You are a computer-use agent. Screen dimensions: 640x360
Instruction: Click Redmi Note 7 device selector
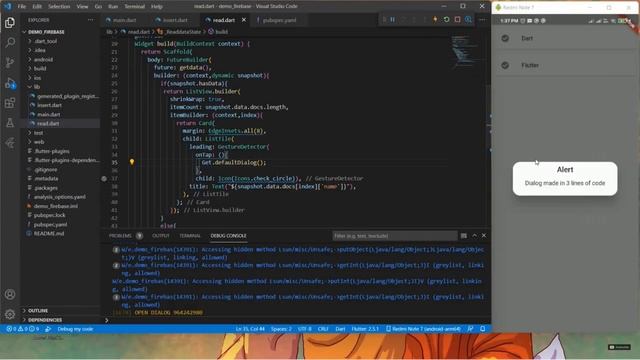[424, 329]
